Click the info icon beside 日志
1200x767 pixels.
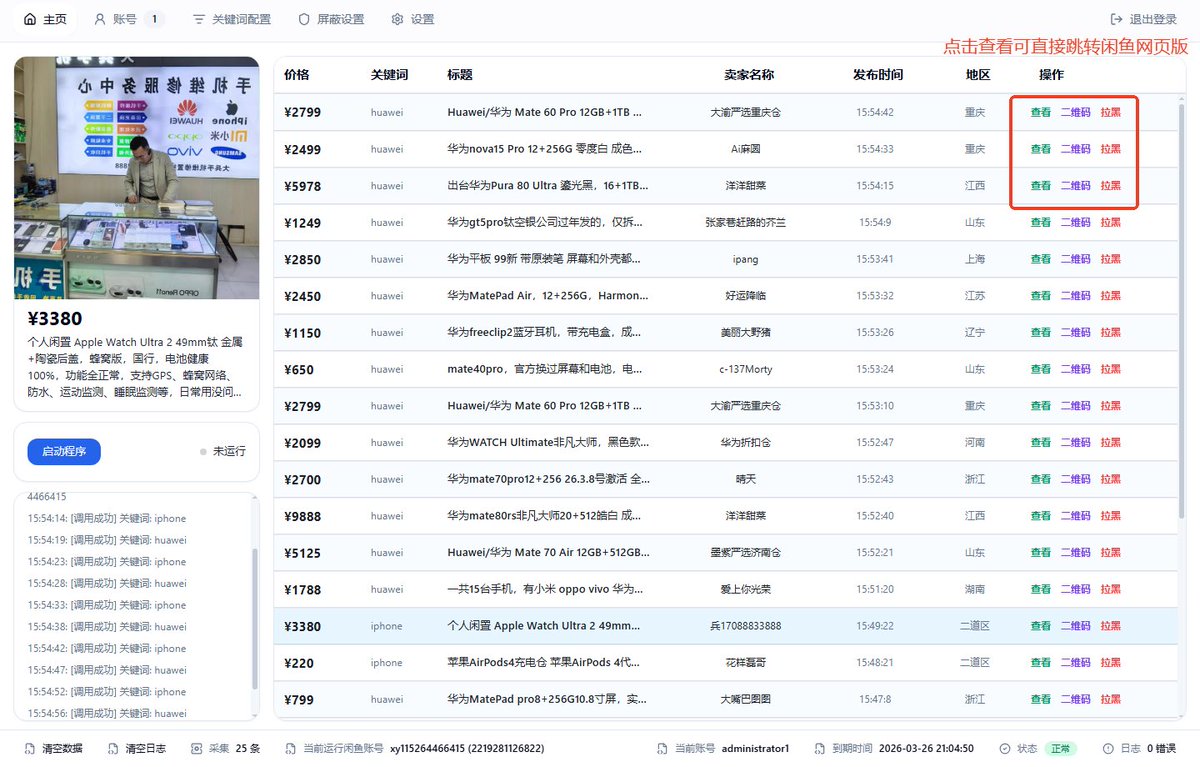click(x=1108, y=748)
